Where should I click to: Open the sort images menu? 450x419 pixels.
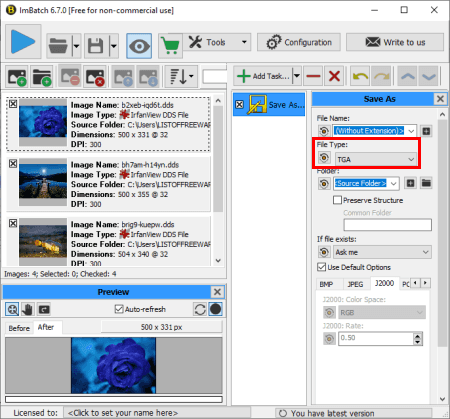[x=181, y=77]
